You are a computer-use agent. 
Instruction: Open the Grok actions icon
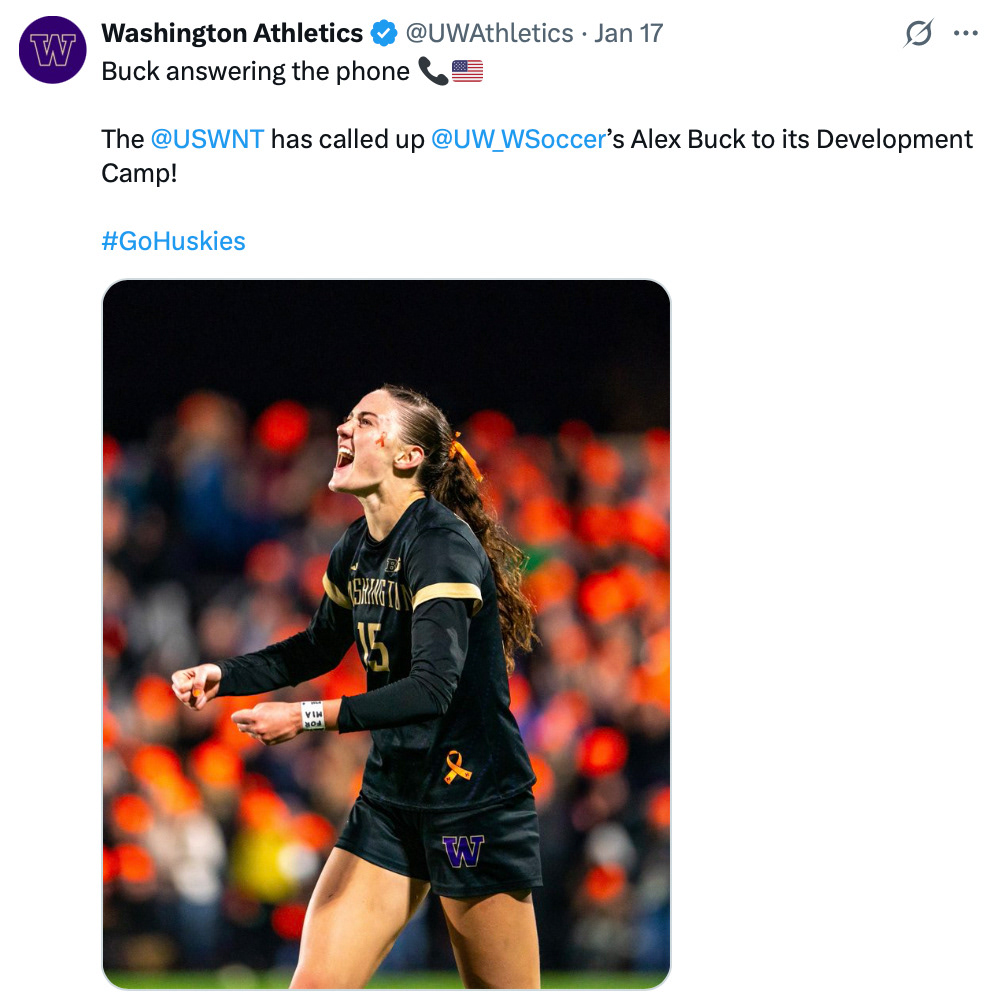point(917,34)
